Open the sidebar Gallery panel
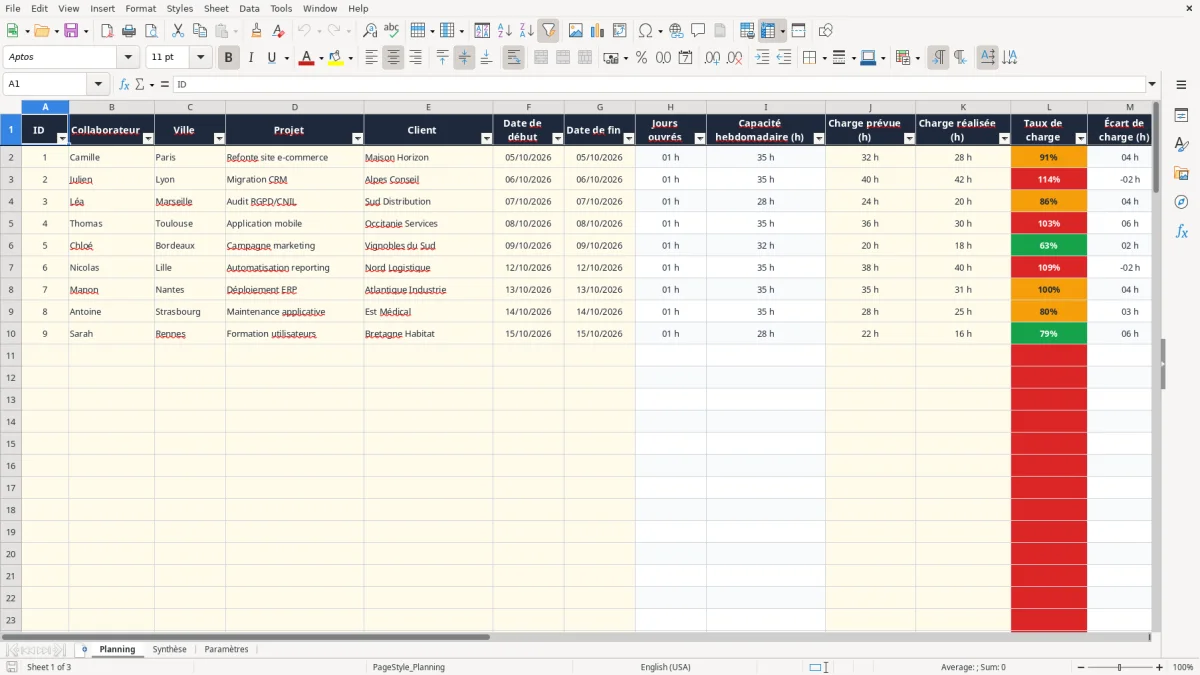The height and width of the screenshot is (675, 1200). [1181, 174]
